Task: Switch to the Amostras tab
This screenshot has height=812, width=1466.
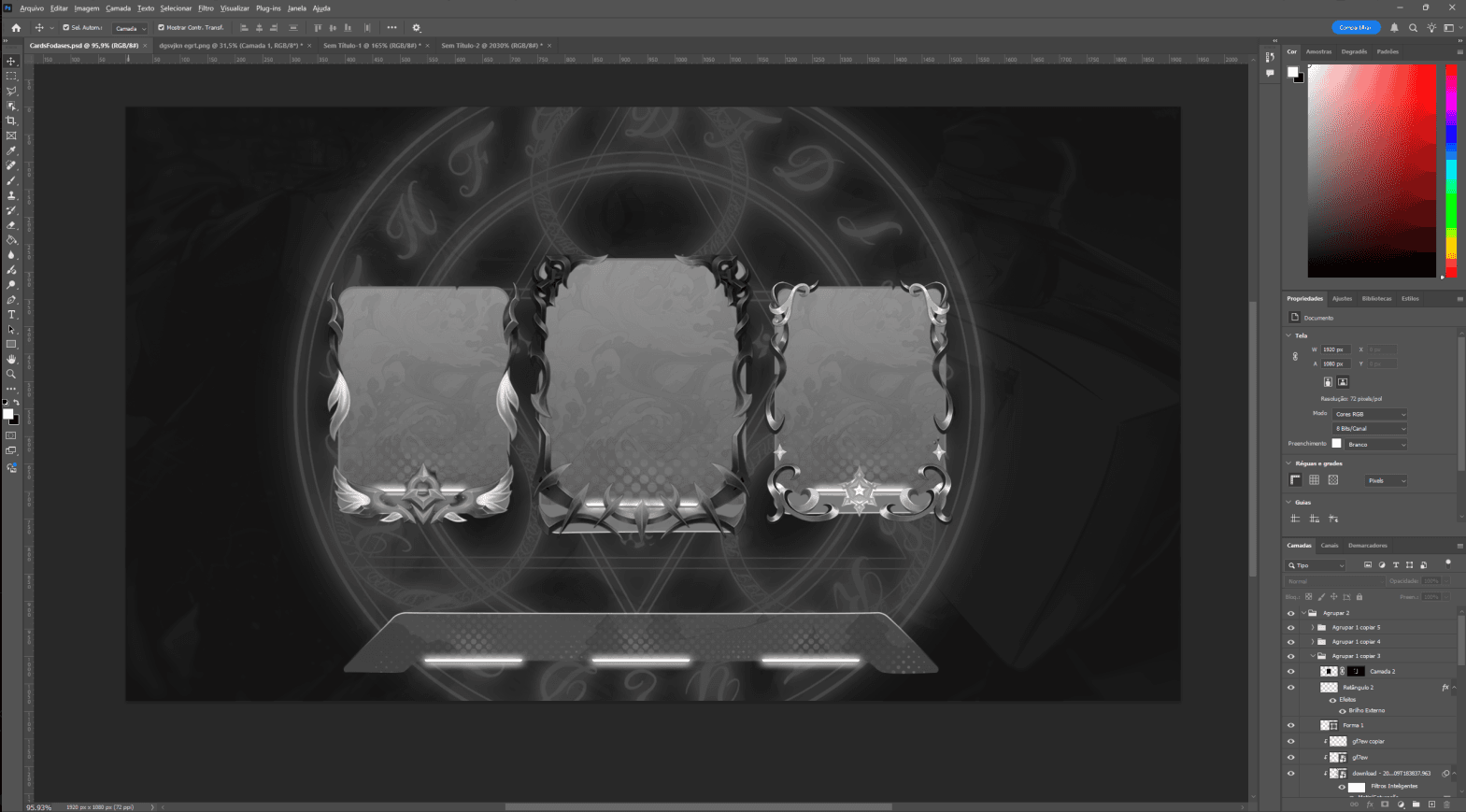Action: (1318, 52)
